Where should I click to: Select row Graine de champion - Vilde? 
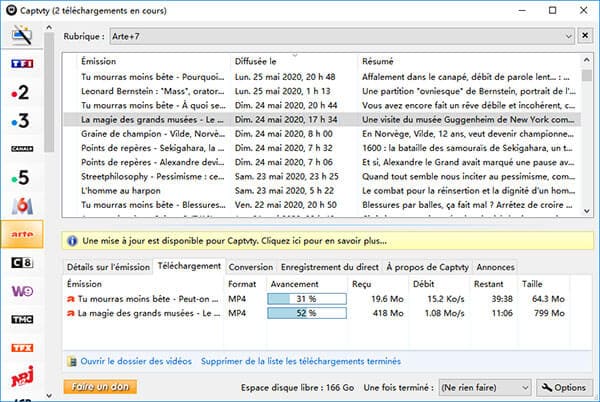pos(322,134)
